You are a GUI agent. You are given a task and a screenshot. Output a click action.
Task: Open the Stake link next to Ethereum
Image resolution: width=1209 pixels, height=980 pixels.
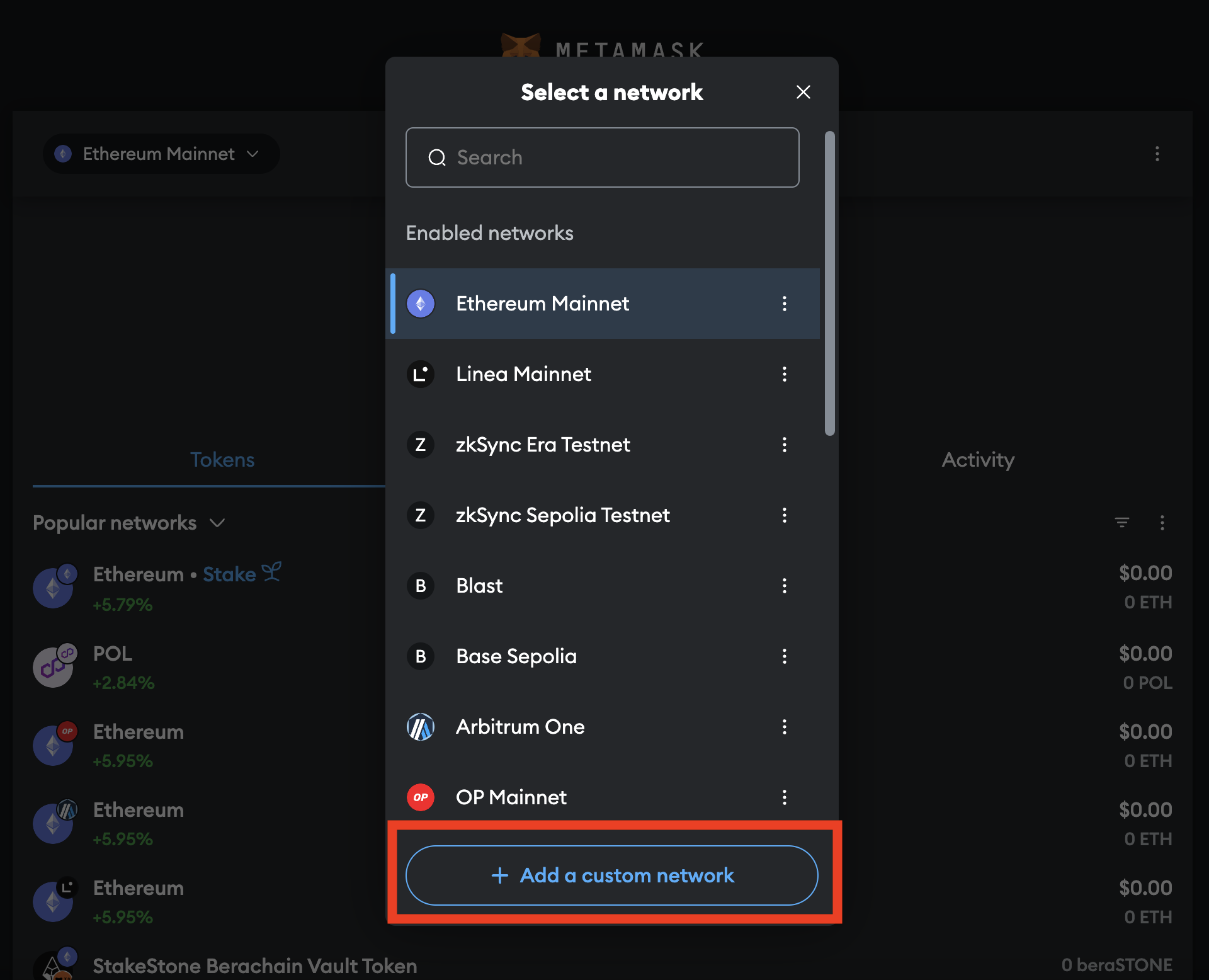coord(230,574)
